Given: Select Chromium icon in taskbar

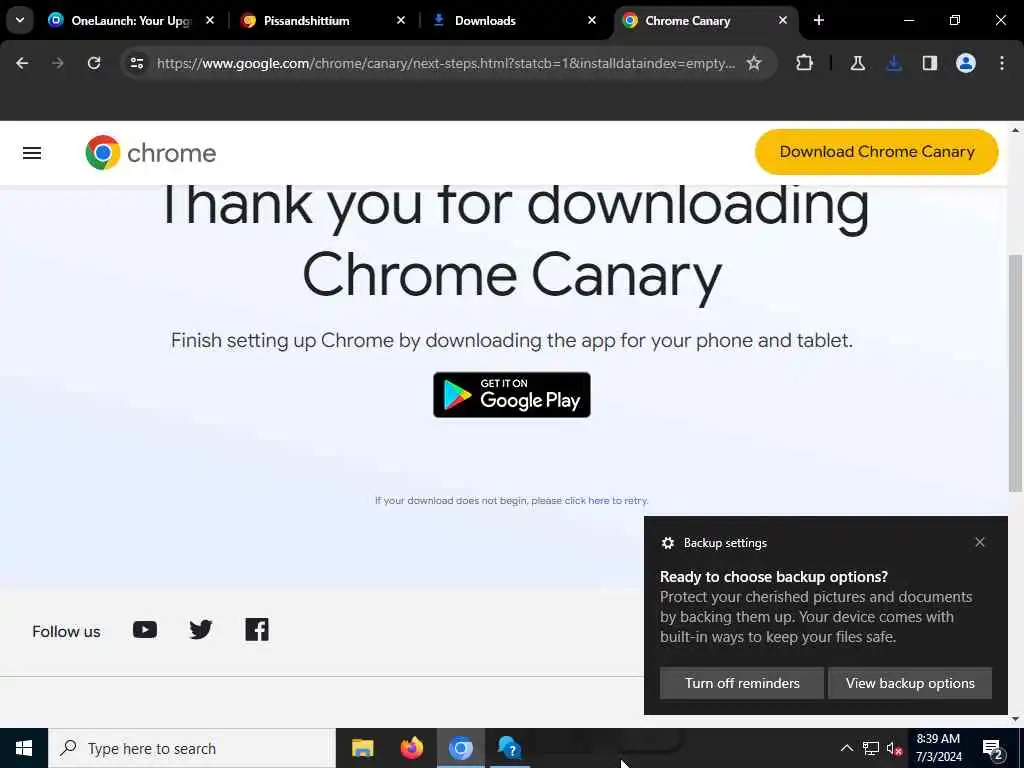Looking at the screenshot, I should 460,748.
